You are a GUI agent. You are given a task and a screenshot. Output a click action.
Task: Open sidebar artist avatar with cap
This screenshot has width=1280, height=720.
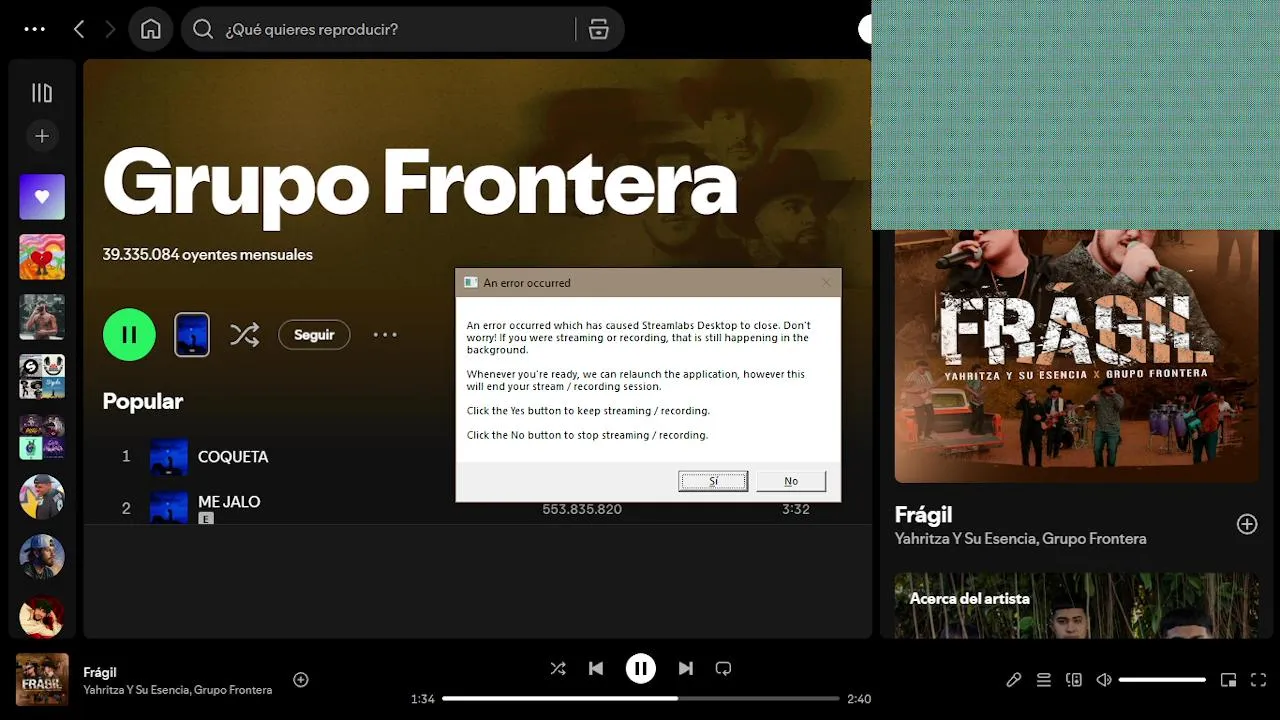point(42,497)
